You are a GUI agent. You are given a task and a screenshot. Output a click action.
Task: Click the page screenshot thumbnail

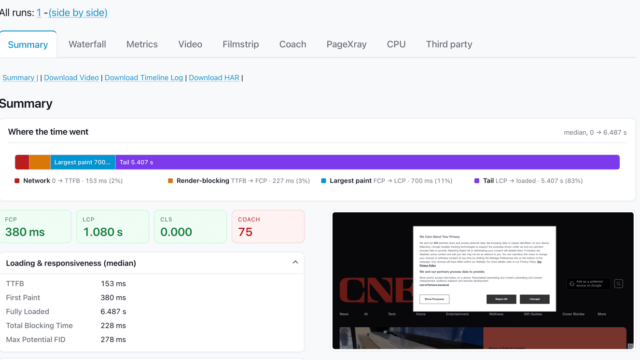click(483, 280)
